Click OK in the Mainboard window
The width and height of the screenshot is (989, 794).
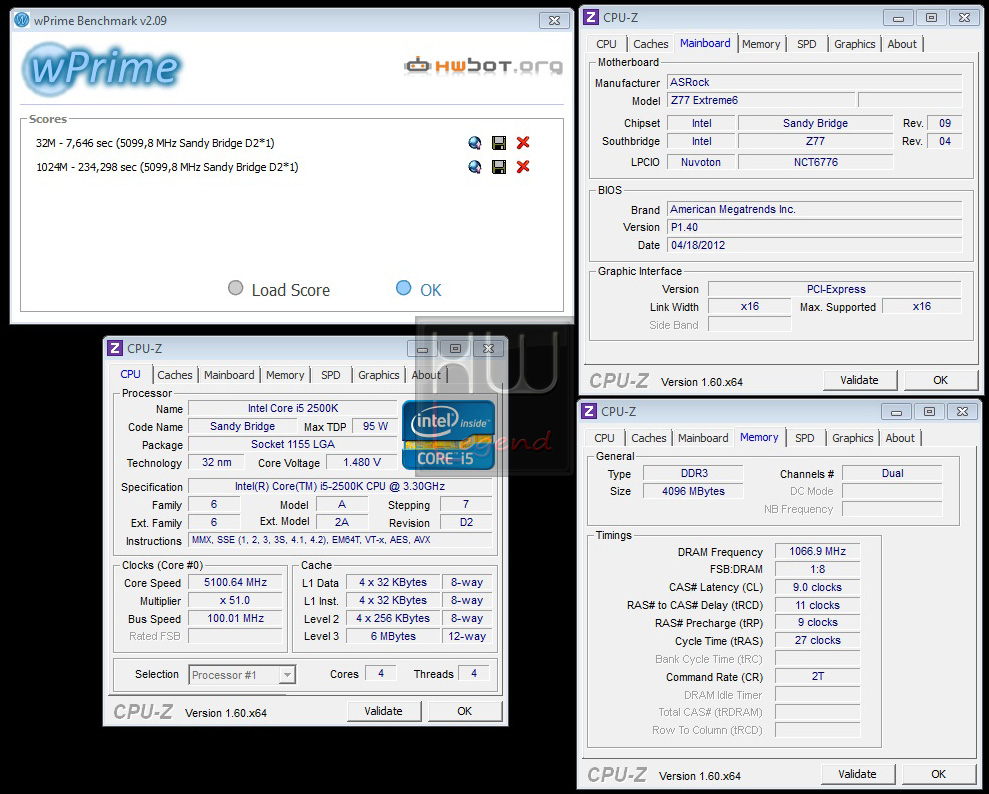pyautogui.click(x=940, y=380)
